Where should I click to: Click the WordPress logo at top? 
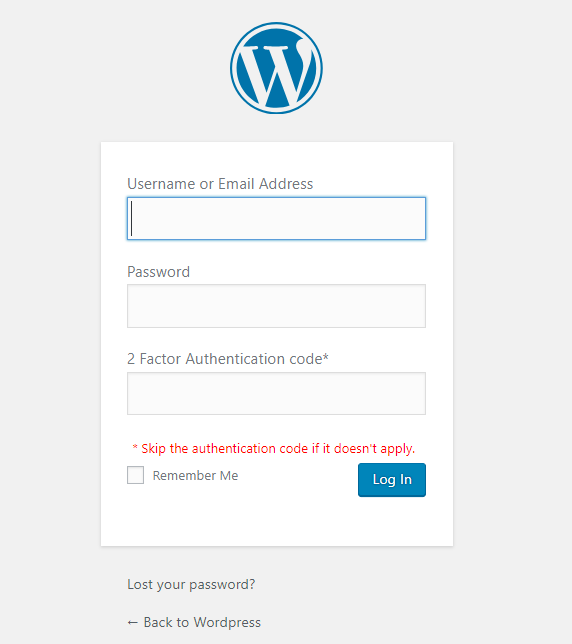276,68
